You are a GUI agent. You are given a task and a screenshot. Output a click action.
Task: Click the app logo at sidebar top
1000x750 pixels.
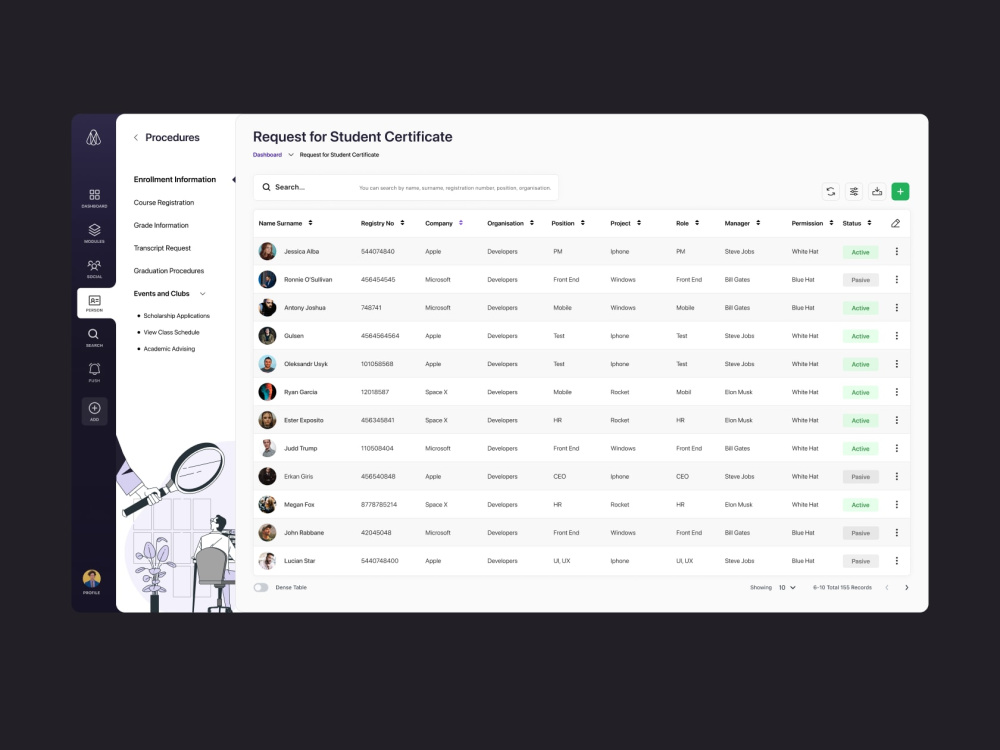(x=94, y=138)
